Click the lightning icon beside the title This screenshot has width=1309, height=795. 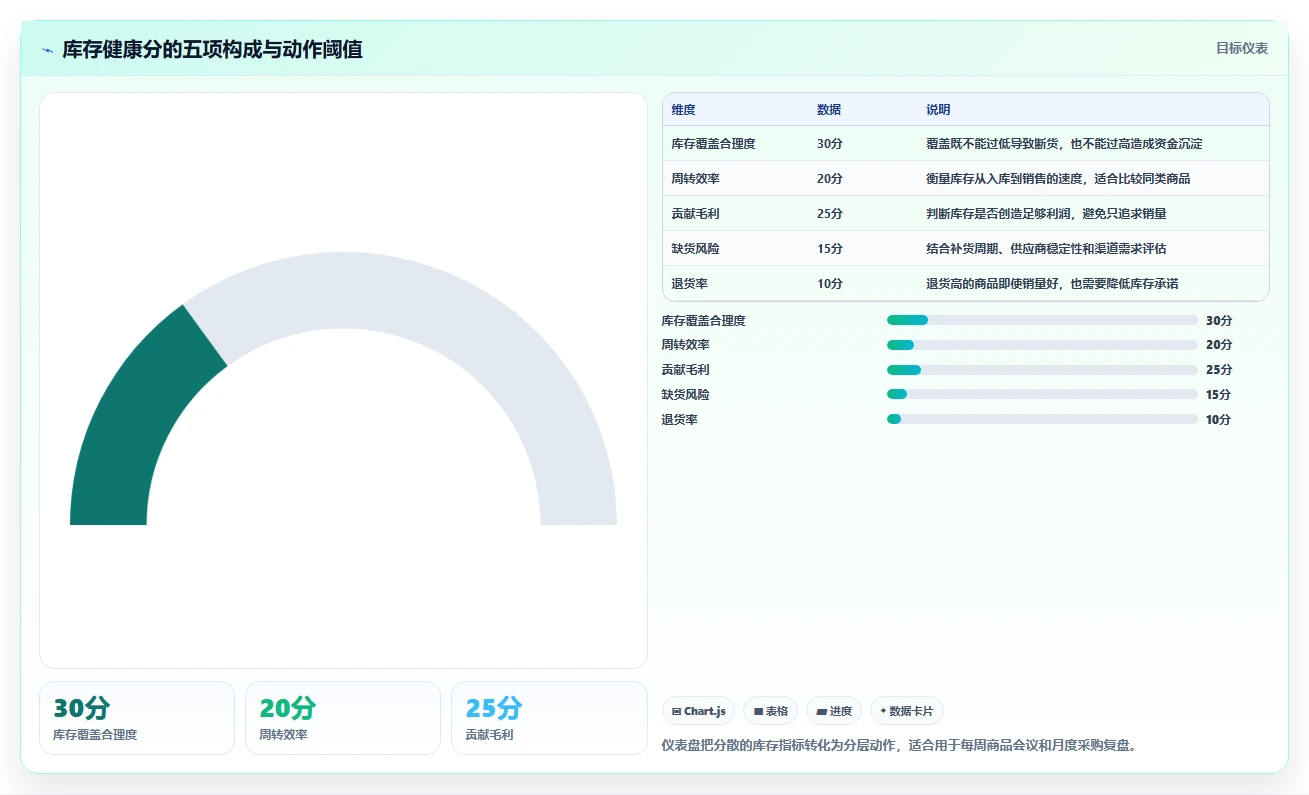tap(47, 49)
